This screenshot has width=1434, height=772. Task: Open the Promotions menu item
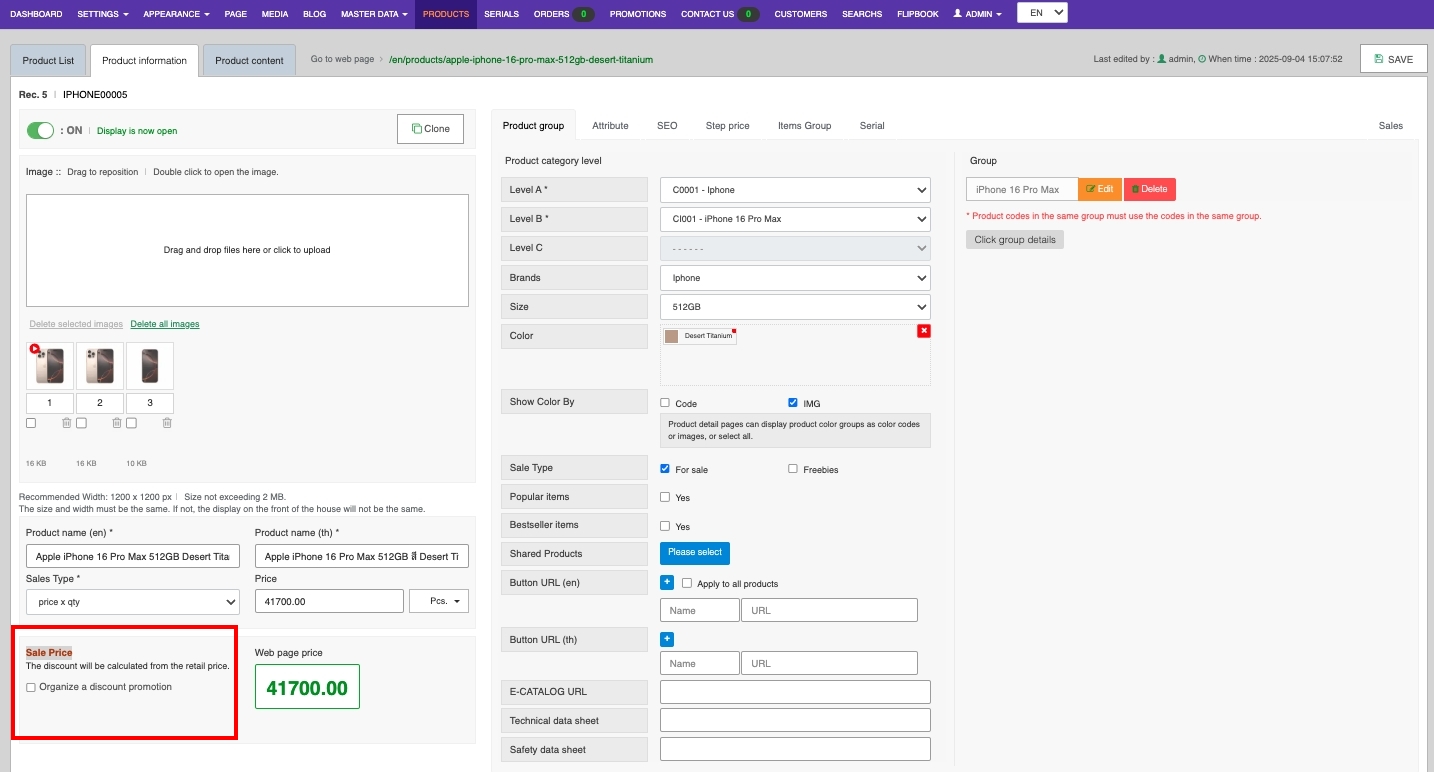tap(637, 14)
